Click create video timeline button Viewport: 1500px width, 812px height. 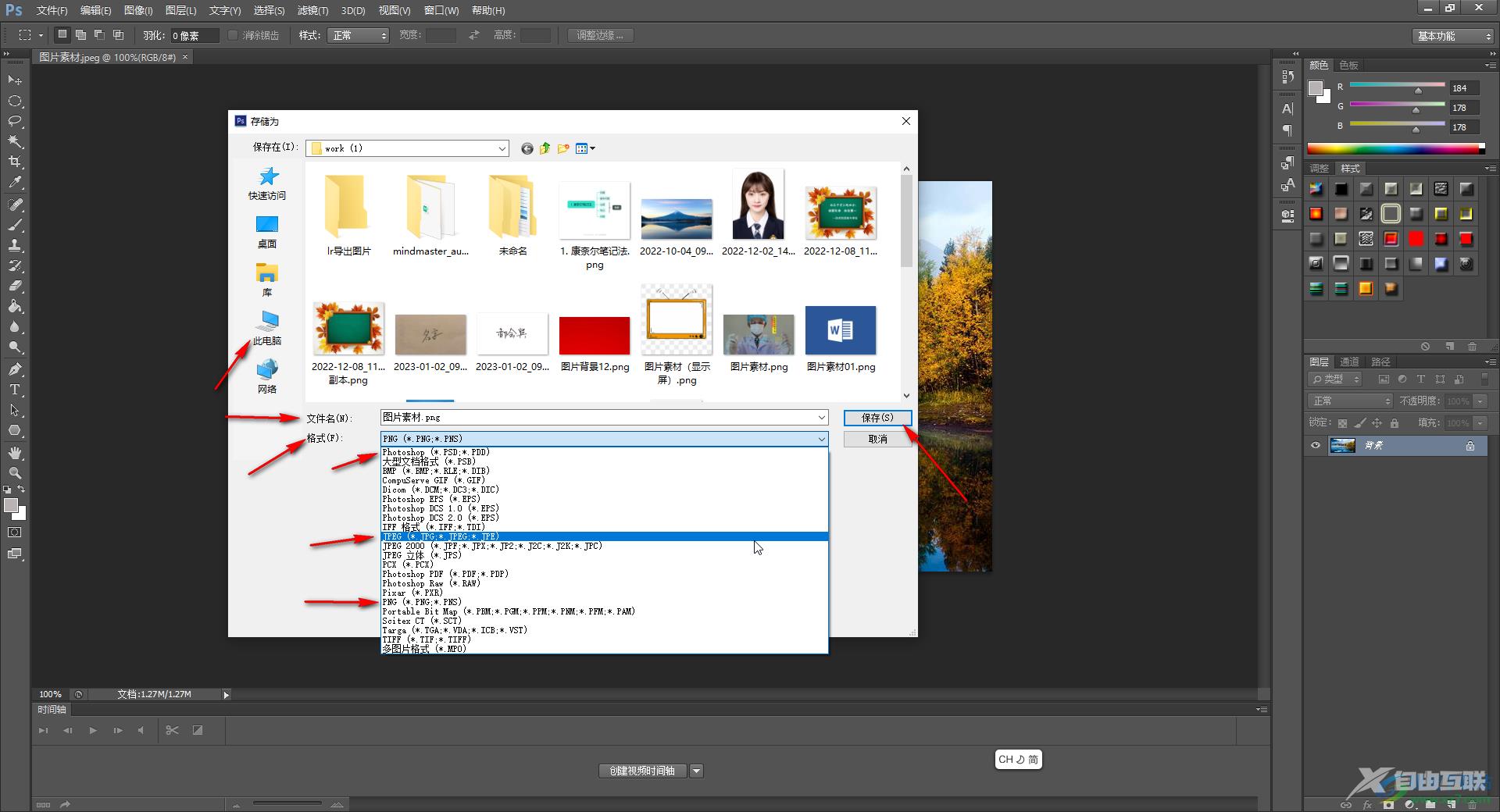coord(642,771)
